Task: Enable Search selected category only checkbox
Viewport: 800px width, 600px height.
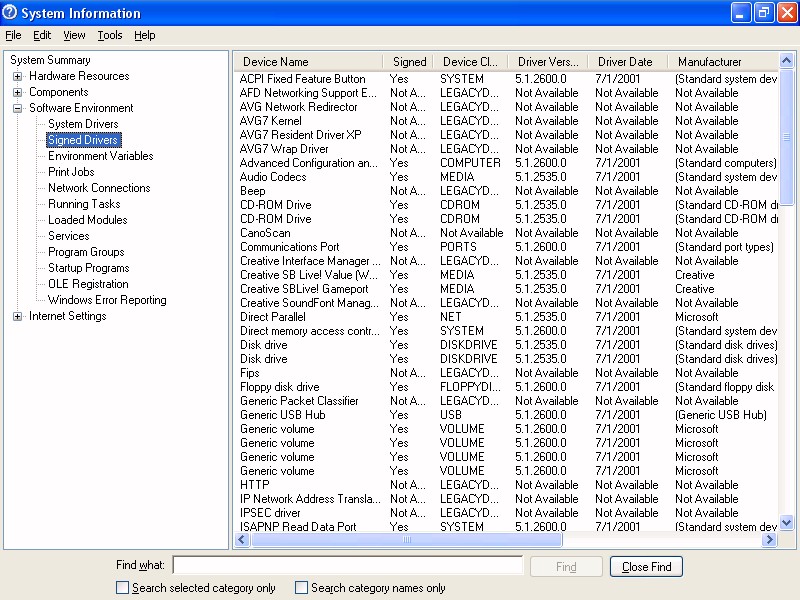Action: click(x=123, y=588)
